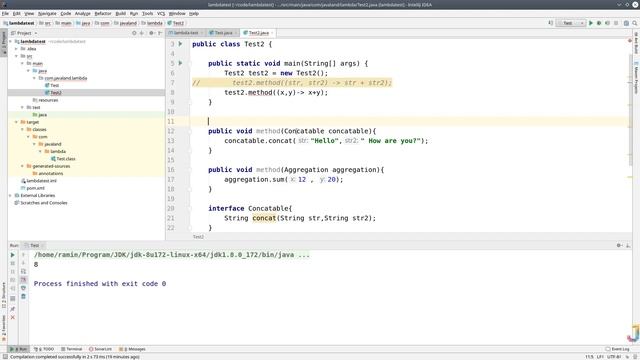Open the Terminal tool window button

point(72,349)
